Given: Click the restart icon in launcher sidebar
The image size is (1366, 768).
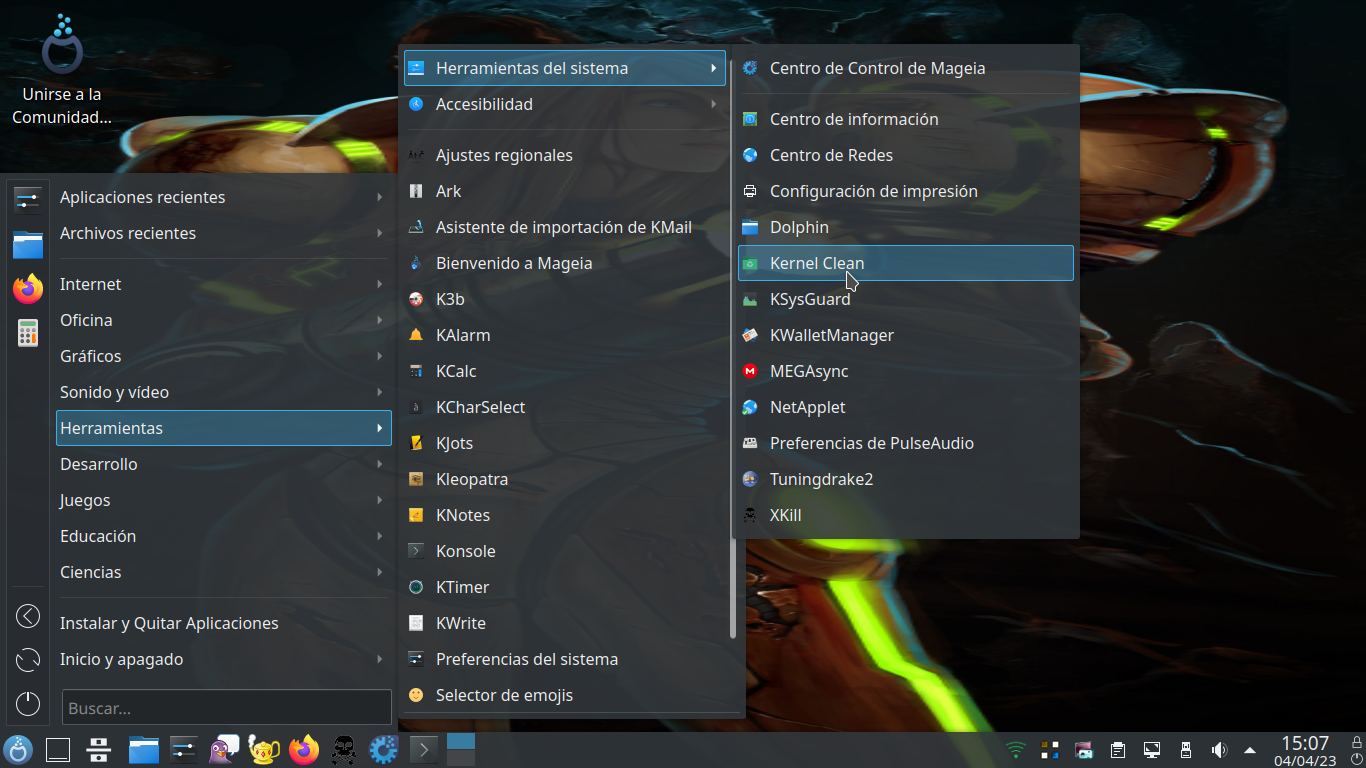Looking at the screenshot, I should pos(28,660).
